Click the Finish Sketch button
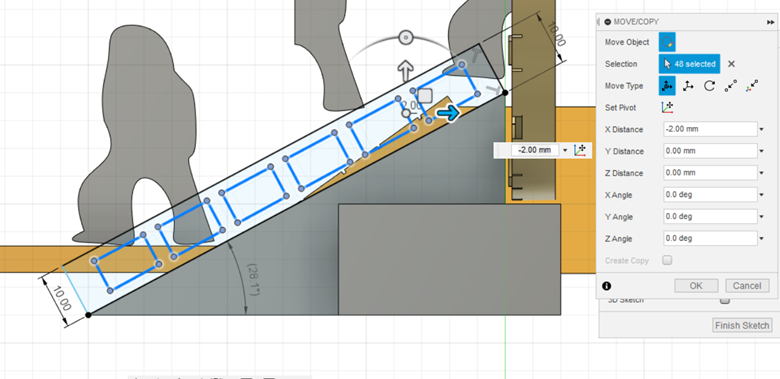The image size is (780, 379). tap(743, 326)
